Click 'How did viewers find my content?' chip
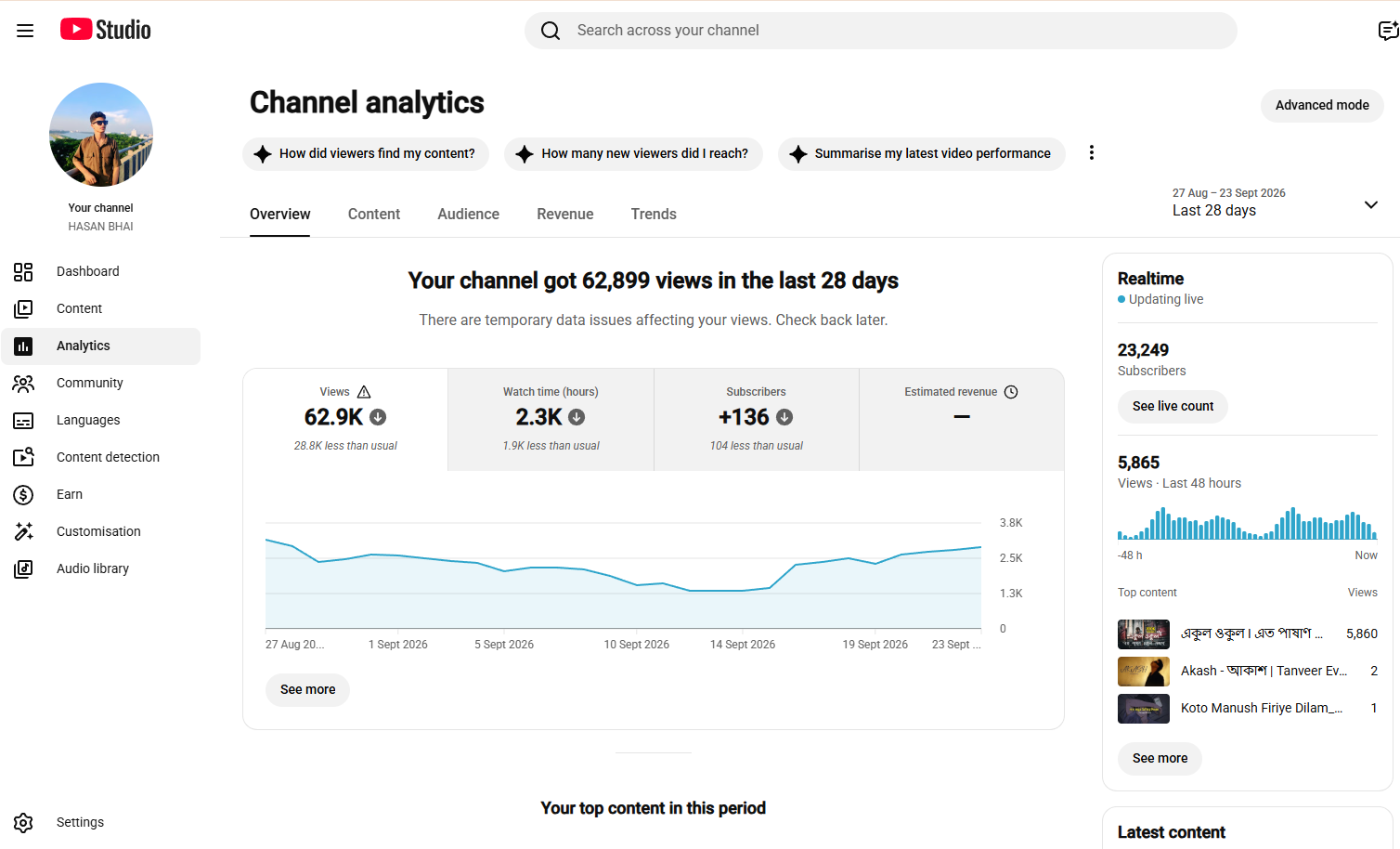 [x=366, y=153]
